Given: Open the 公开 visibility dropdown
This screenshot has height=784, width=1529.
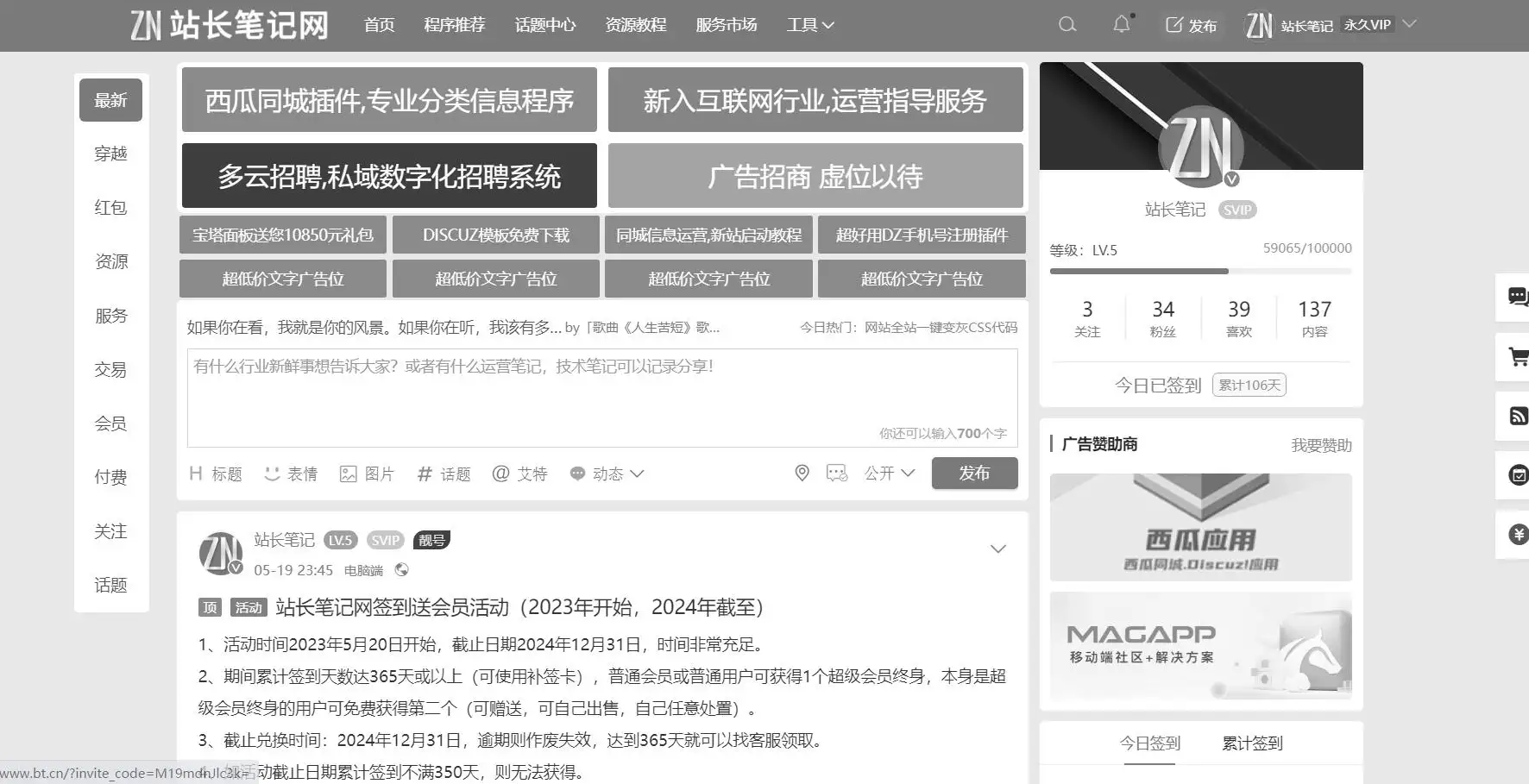Looking at the screenshot, I should pyautogui.click(x=889, y=473).
